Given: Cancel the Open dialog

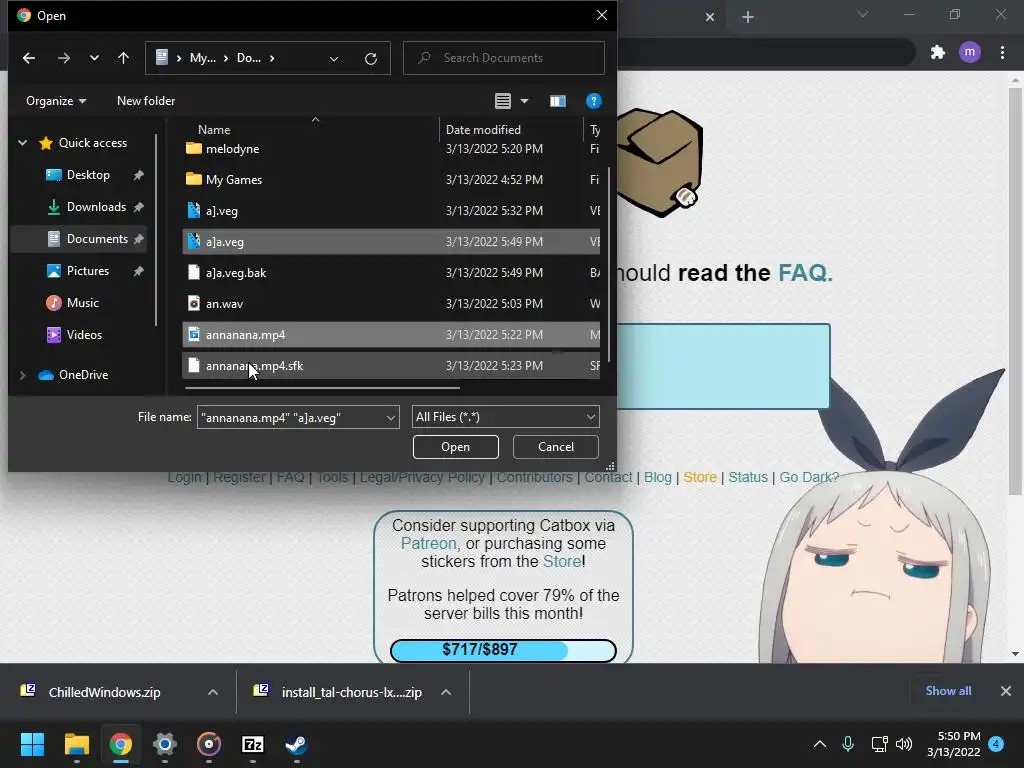Looking at the screenshot, I should (x=556, y=447).
